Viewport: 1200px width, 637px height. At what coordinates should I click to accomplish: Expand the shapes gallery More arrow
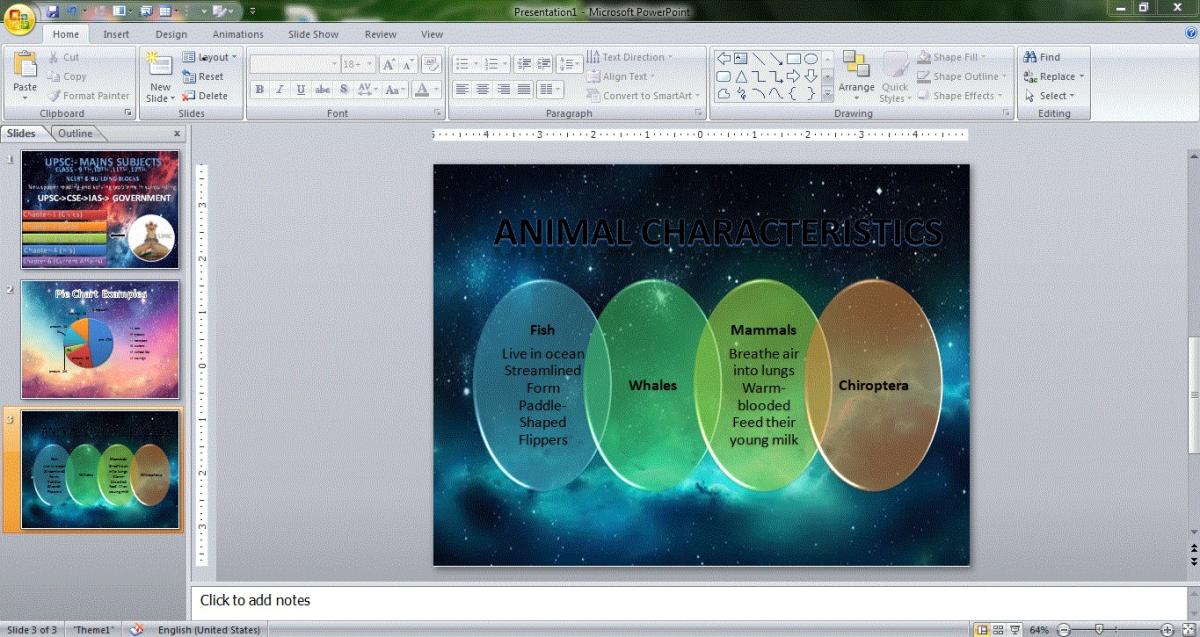[x=827, y=95]
